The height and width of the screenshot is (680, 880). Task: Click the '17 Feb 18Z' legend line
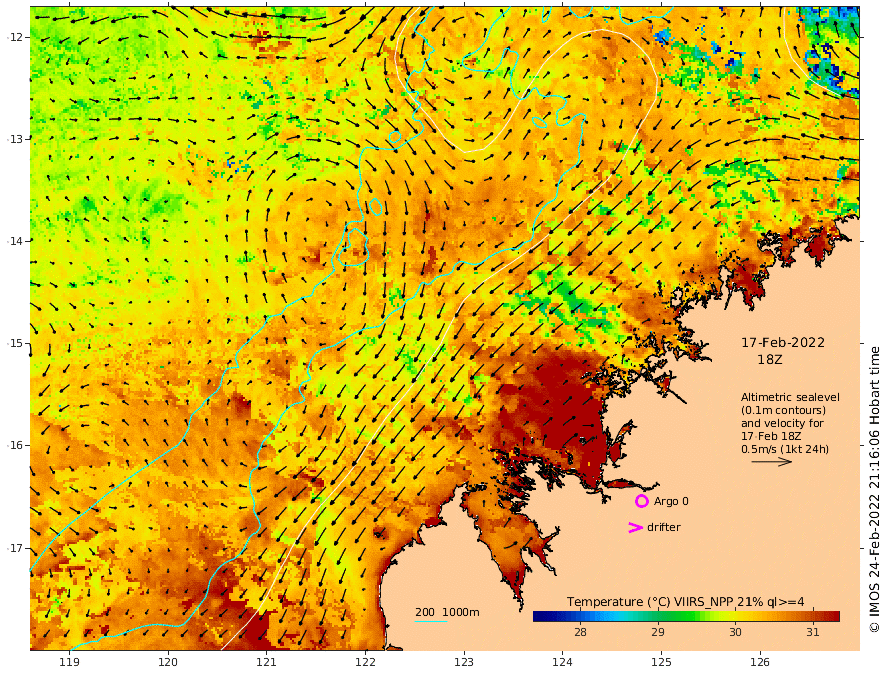[x=771, y=436]
